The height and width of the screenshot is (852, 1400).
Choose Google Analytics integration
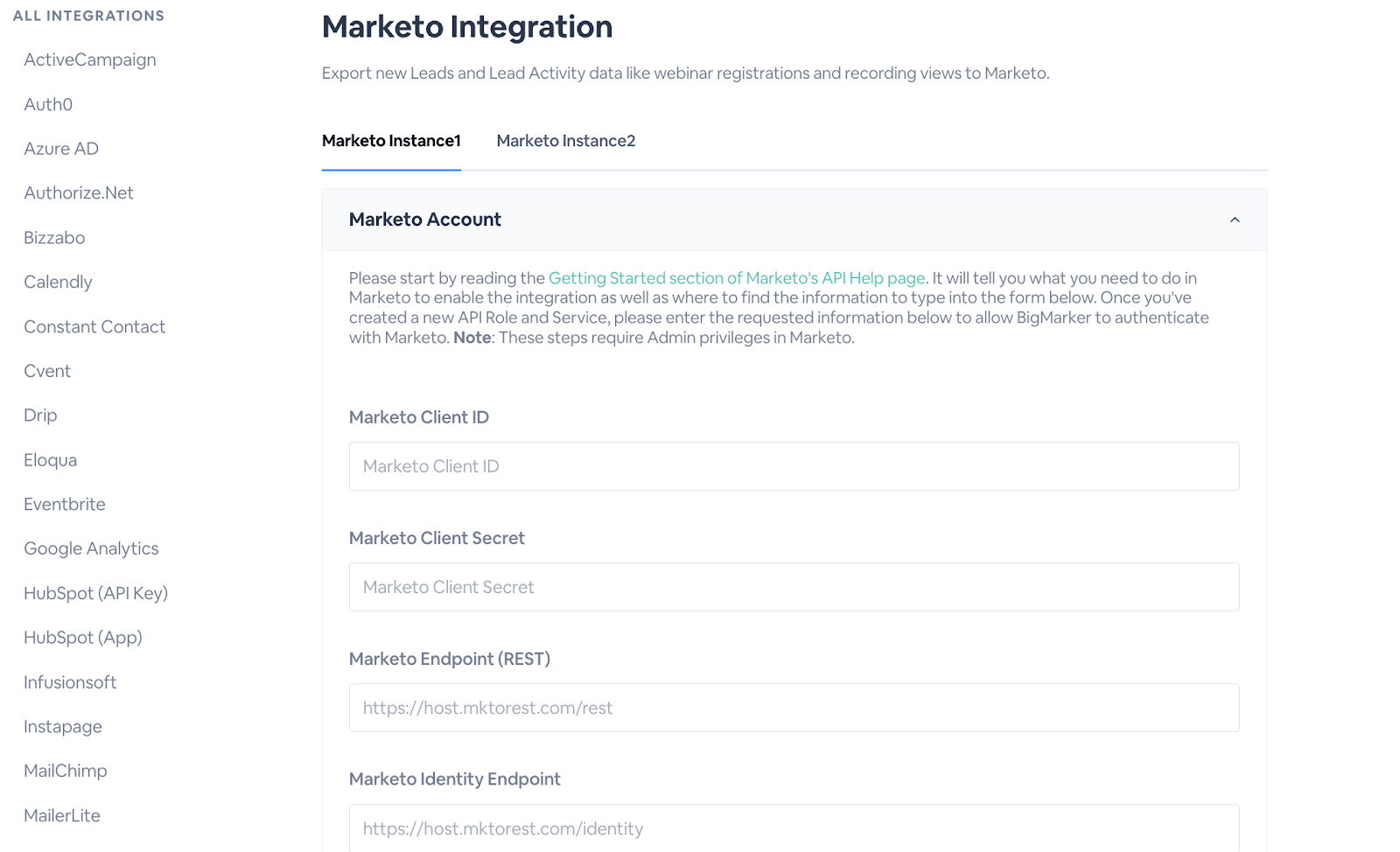91,548
